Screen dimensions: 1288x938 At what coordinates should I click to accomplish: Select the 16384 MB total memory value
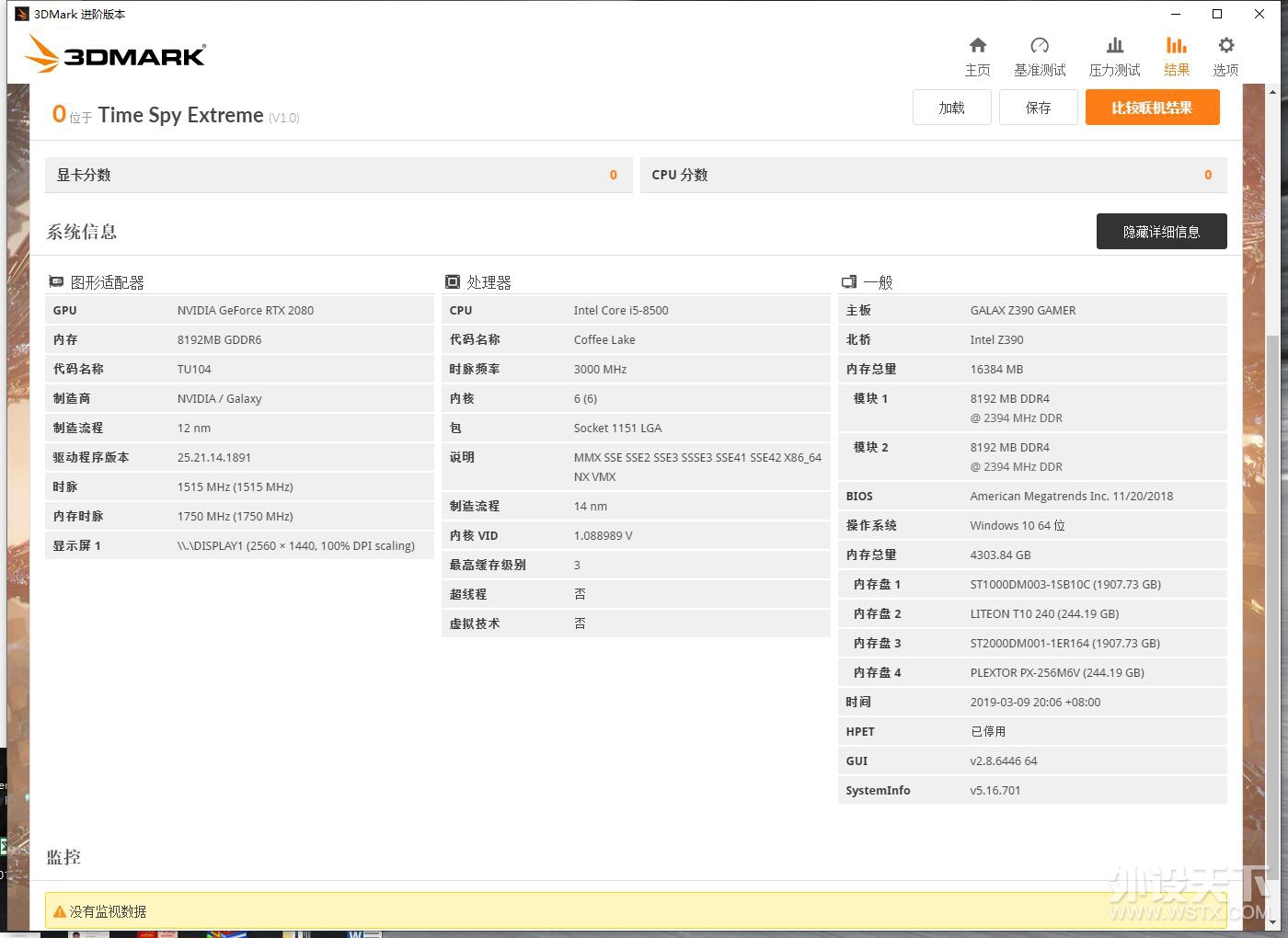click(997, 369)
